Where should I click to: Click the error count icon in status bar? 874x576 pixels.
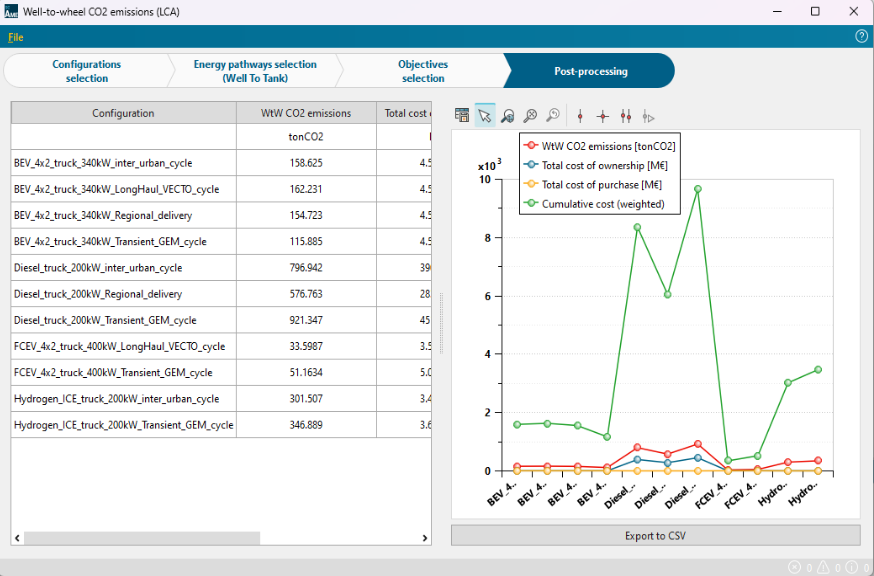click(795, 567)
